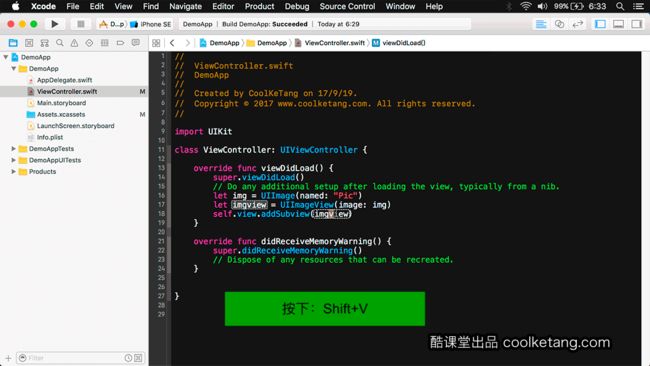The width and height of the screenshot is (650, 366).
Task: Choose the iPhone SE destination
Action: pos(150,24)
